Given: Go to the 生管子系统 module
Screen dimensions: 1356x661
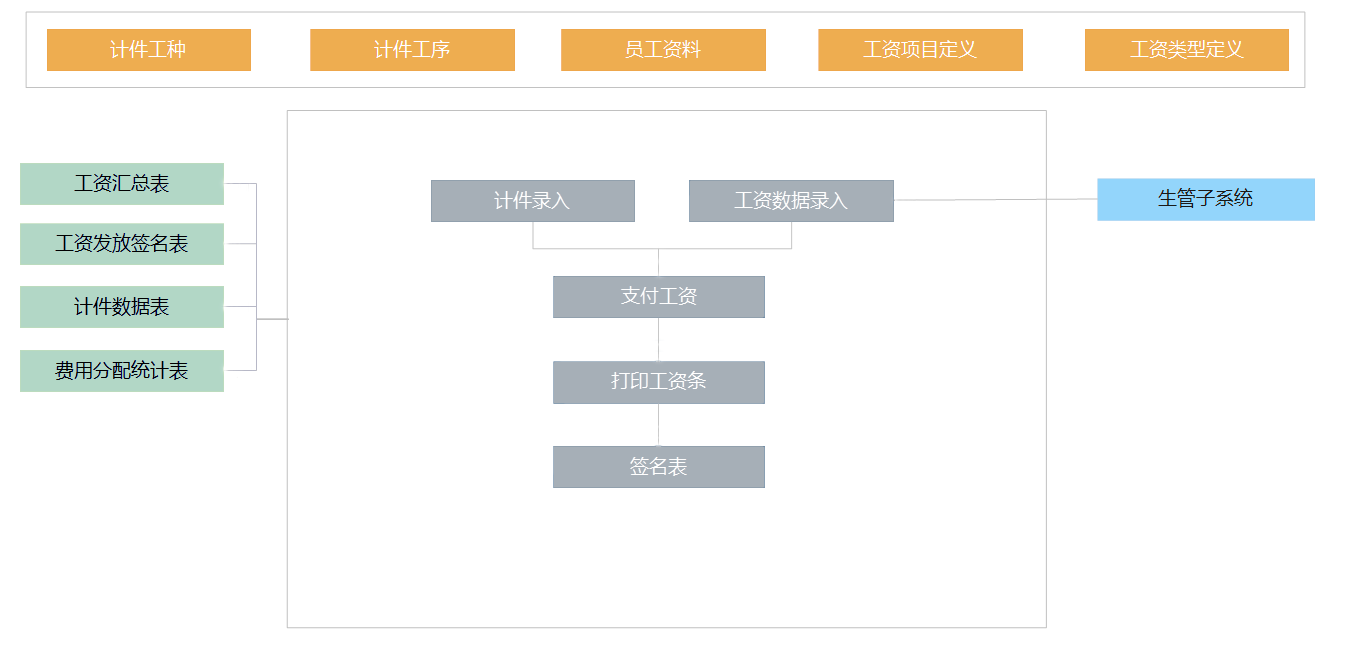Looking at the screenshot, I should (1205, 199).
